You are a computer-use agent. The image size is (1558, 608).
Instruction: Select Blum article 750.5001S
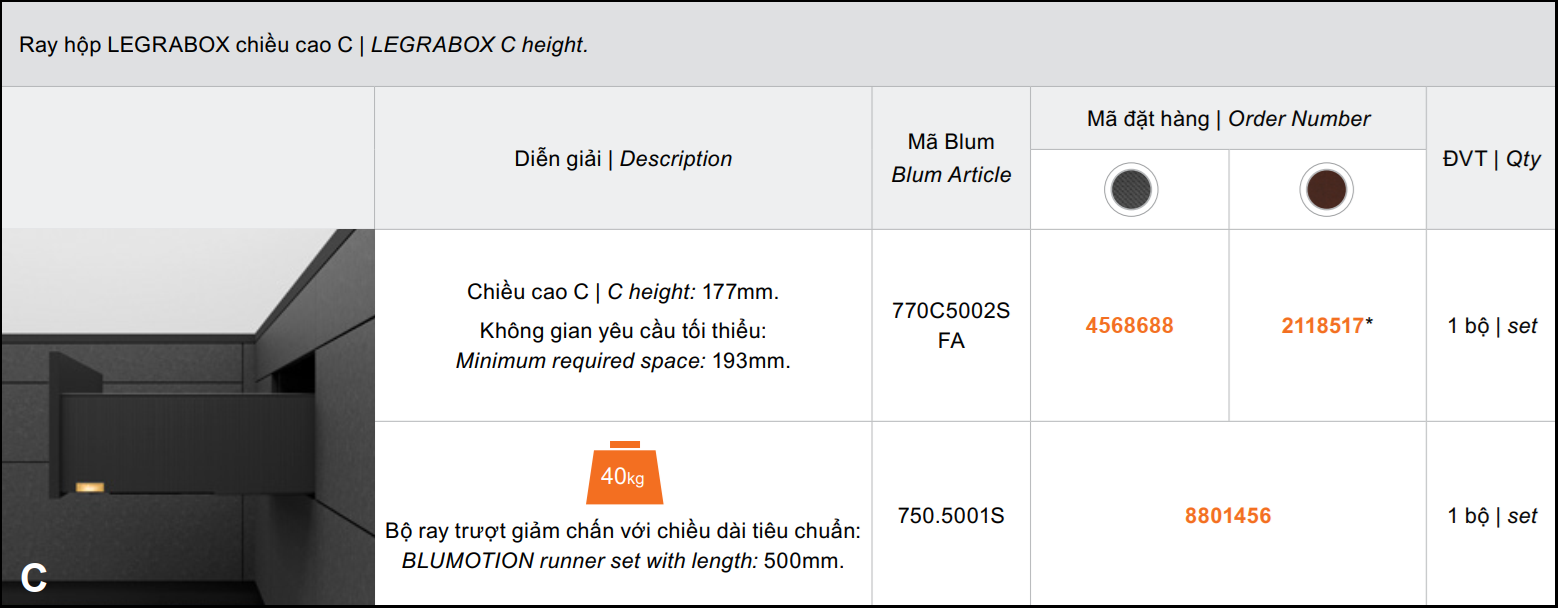[951, 516]
